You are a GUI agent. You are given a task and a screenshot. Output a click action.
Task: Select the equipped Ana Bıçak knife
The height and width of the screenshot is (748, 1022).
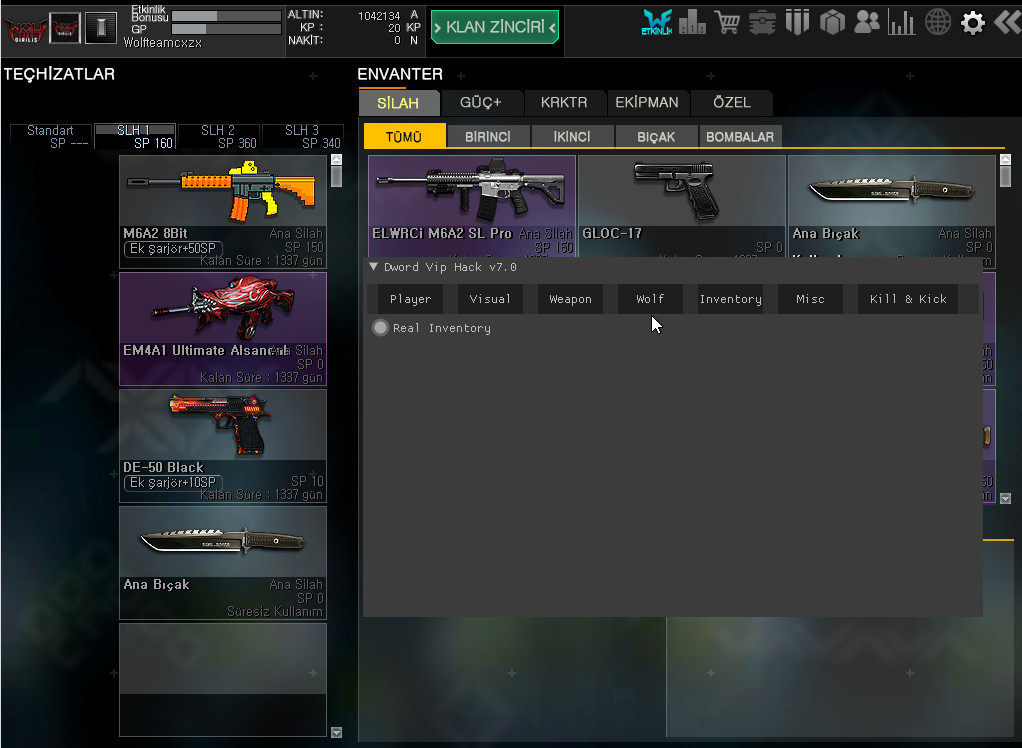tap(223, 563)
